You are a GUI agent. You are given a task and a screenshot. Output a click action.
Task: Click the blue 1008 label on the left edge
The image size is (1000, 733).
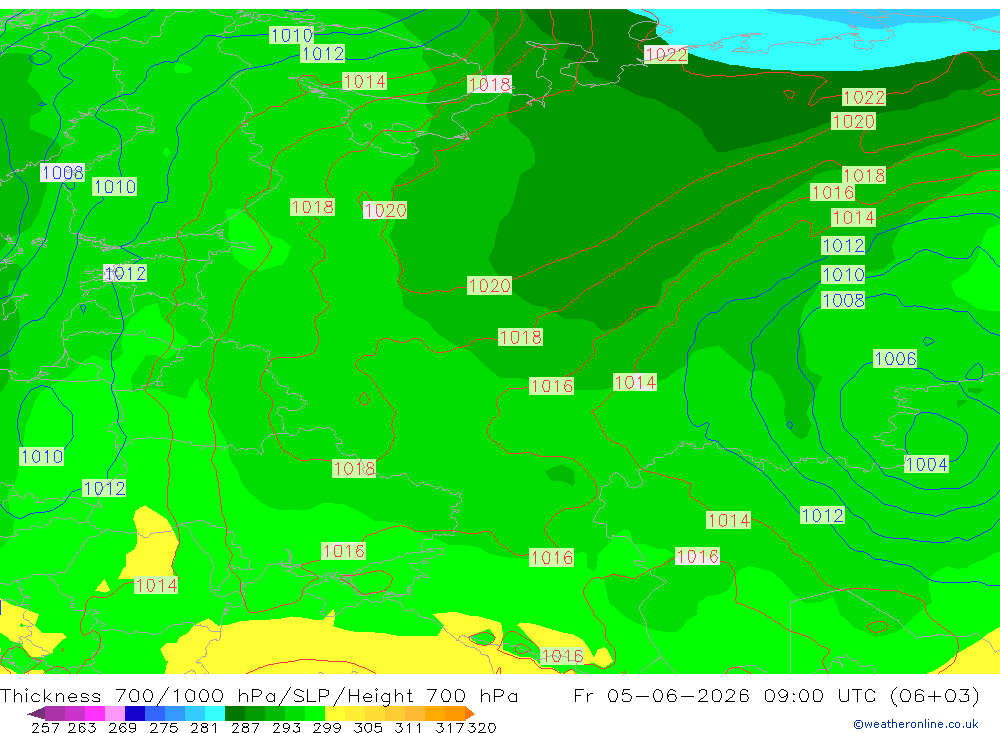click(62, 172)
